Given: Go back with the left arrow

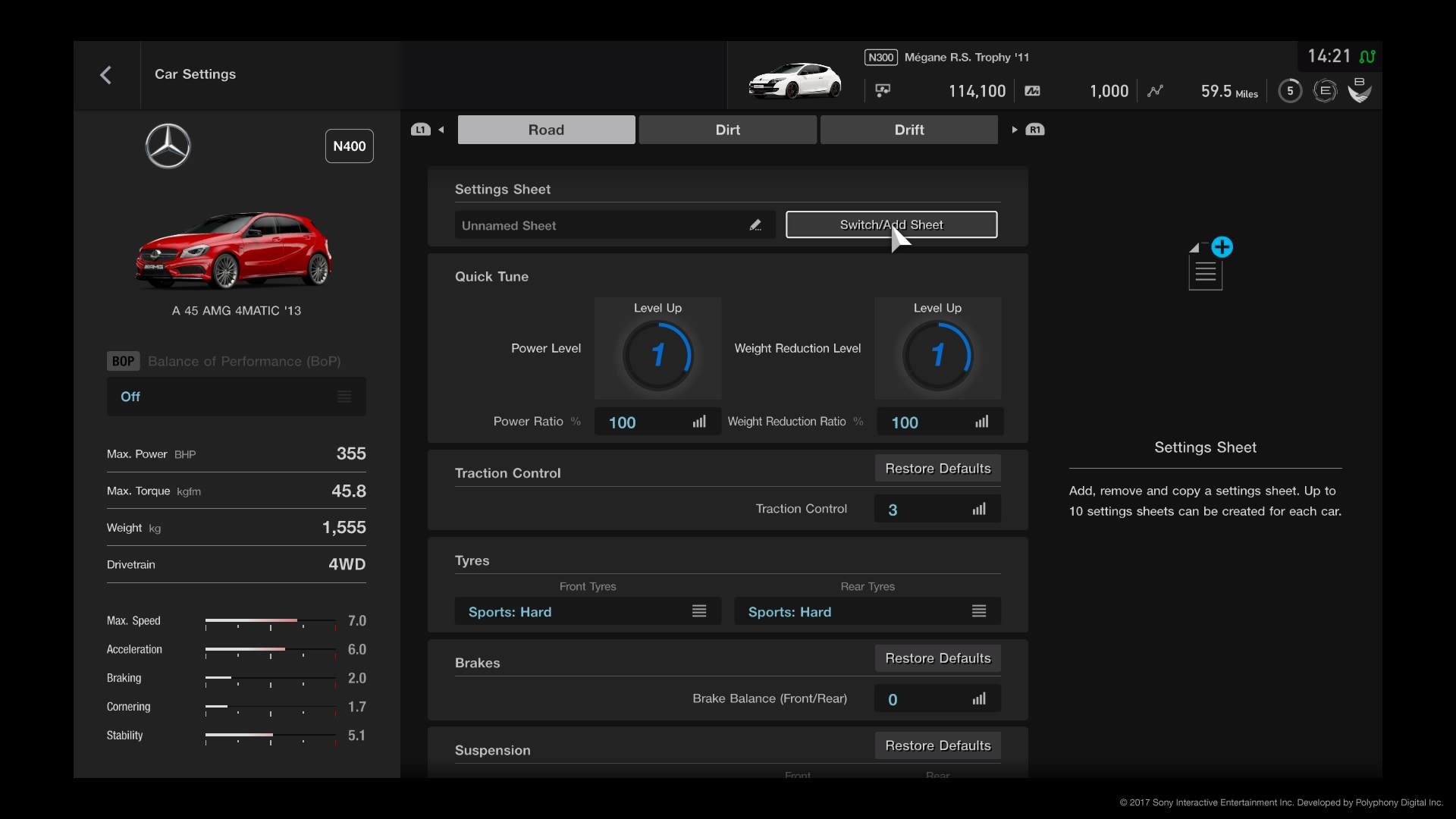Looking at the screenshot, I should pyautogui.click(x=106, y=74).
